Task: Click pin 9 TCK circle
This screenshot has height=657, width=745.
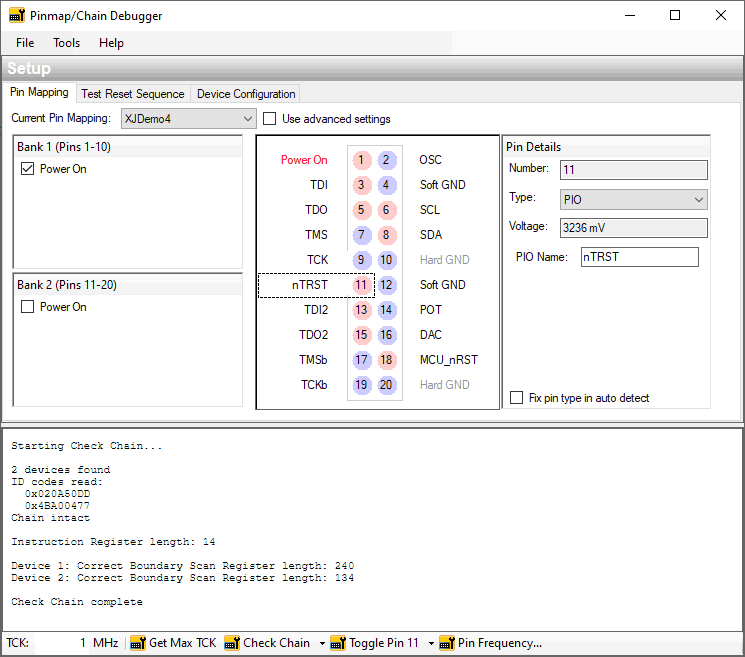Action: click(x=361, y=260)
